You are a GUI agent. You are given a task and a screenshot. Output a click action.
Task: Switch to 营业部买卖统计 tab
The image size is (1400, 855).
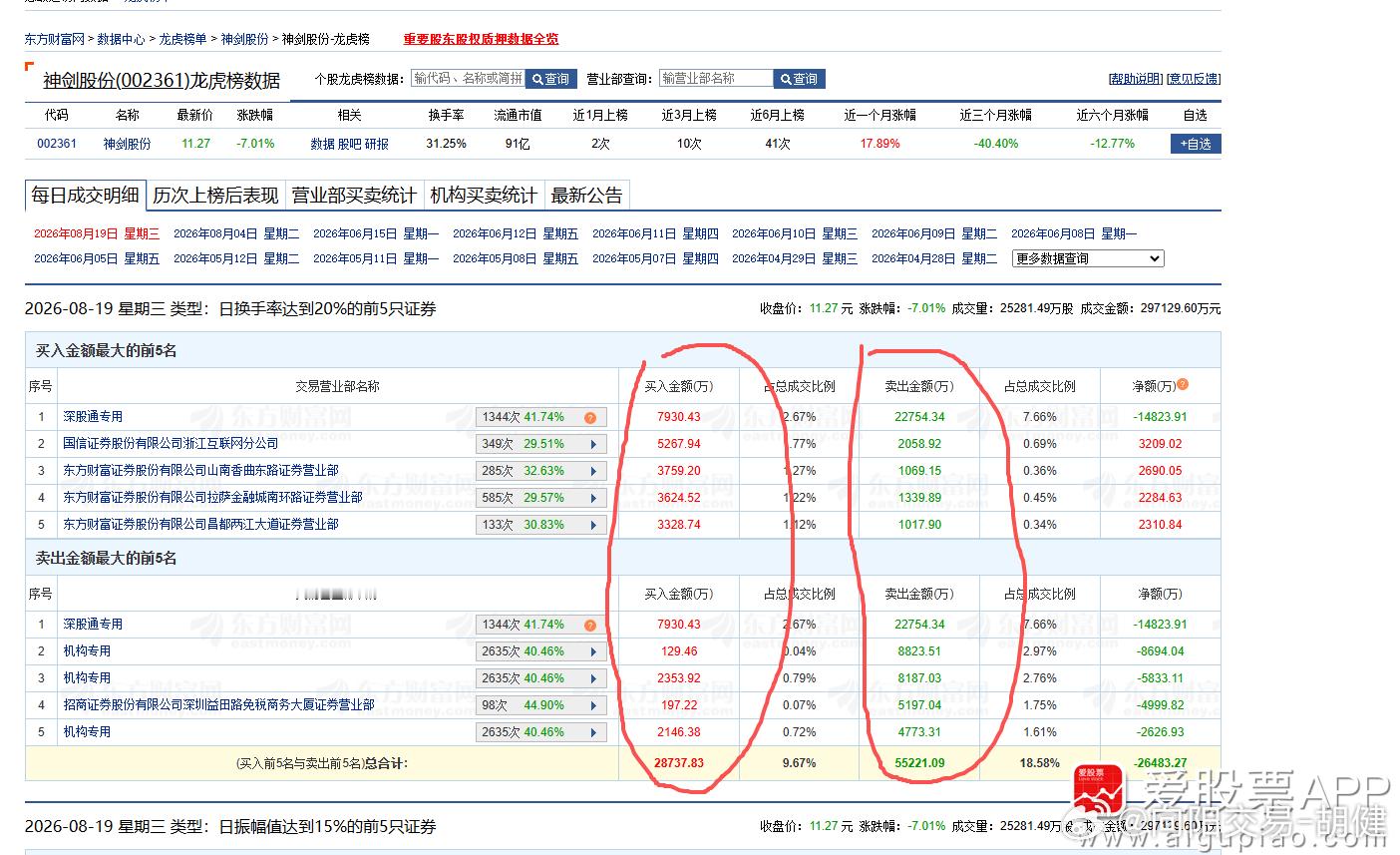tap(354, 196)
